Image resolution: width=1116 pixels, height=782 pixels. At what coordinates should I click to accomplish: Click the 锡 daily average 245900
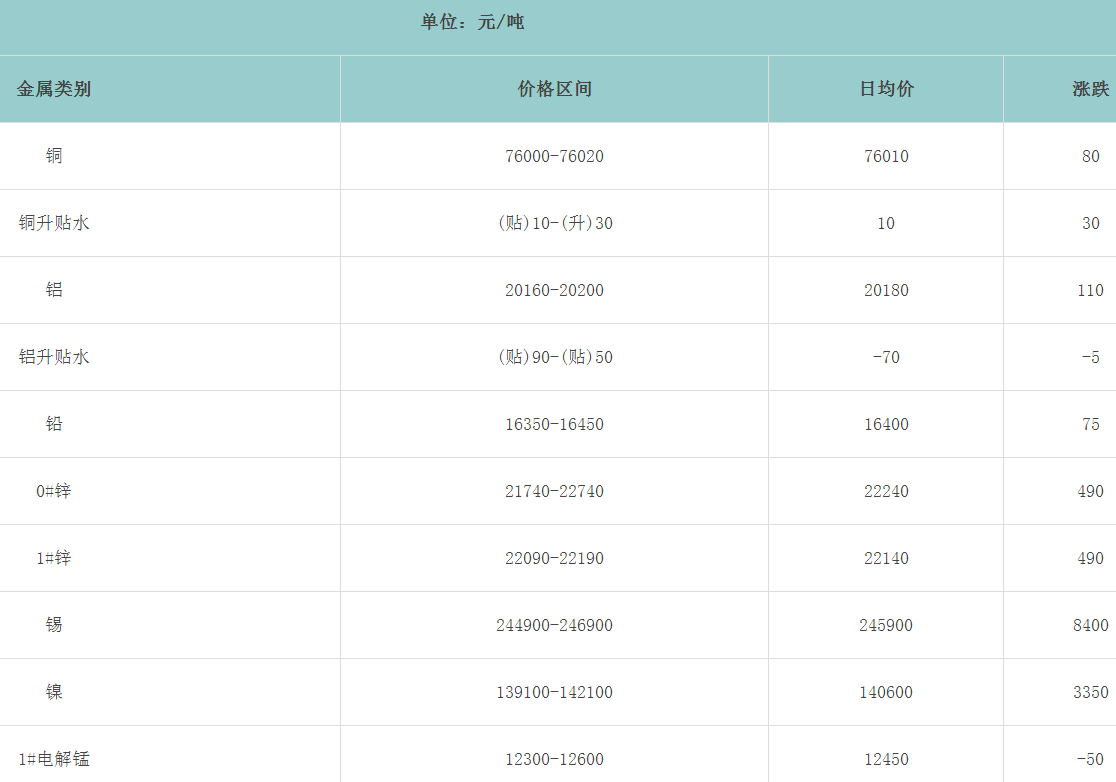[x=886, y=625]
